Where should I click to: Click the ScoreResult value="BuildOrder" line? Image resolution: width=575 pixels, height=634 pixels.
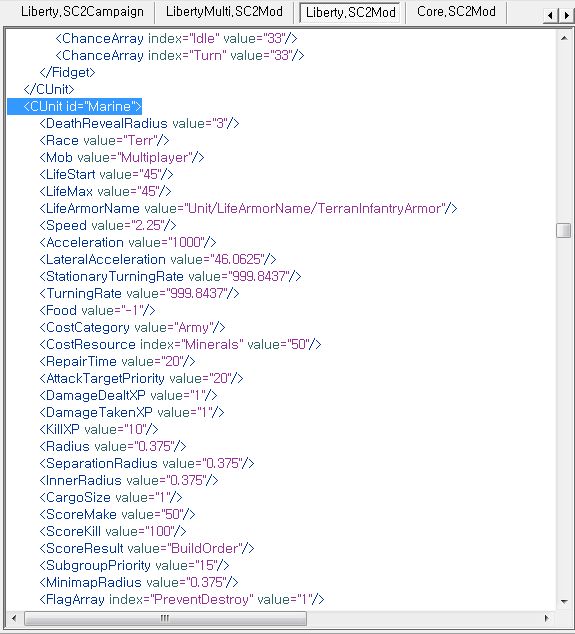[x=147, y=548]
